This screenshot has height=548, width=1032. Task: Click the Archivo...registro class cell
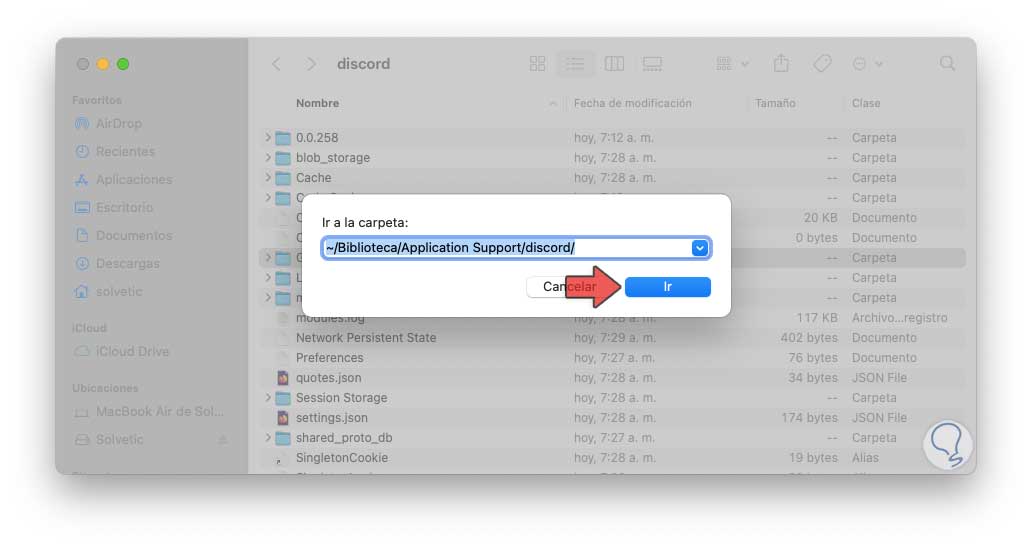pos(899,318)
